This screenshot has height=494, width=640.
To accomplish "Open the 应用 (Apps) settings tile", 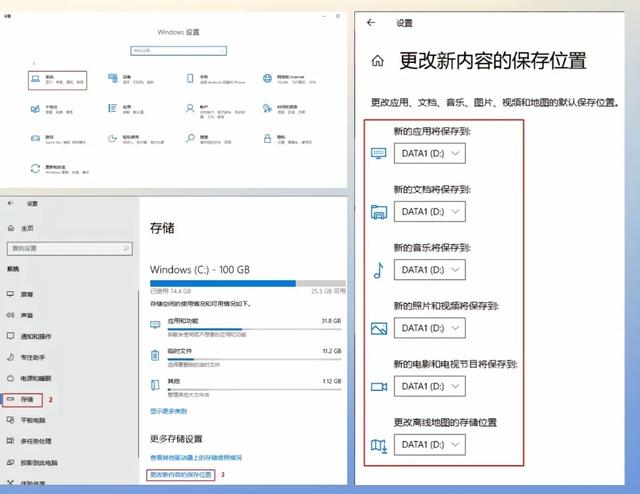I will point(126,109).
